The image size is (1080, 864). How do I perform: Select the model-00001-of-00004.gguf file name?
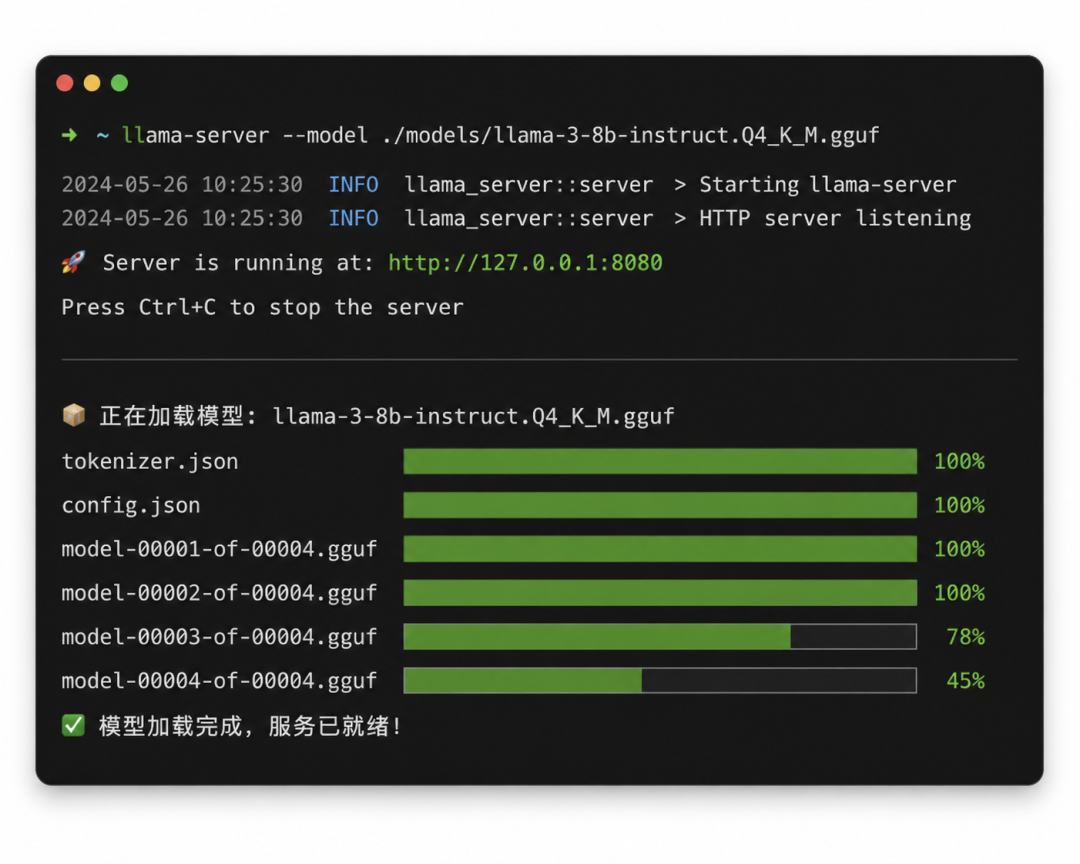(x=219, y=549)
